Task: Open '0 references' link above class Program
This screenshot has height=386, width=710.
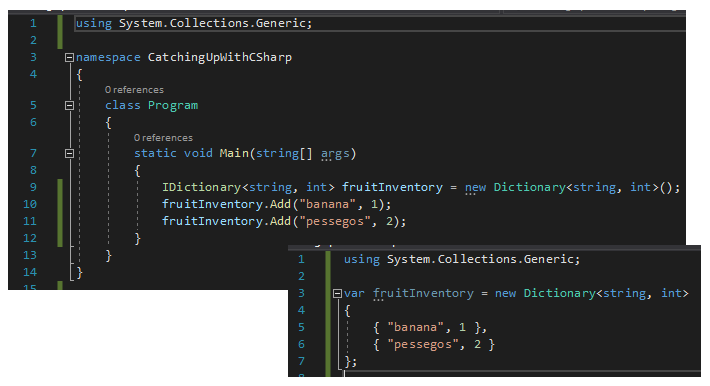Action: pos(134,90)
